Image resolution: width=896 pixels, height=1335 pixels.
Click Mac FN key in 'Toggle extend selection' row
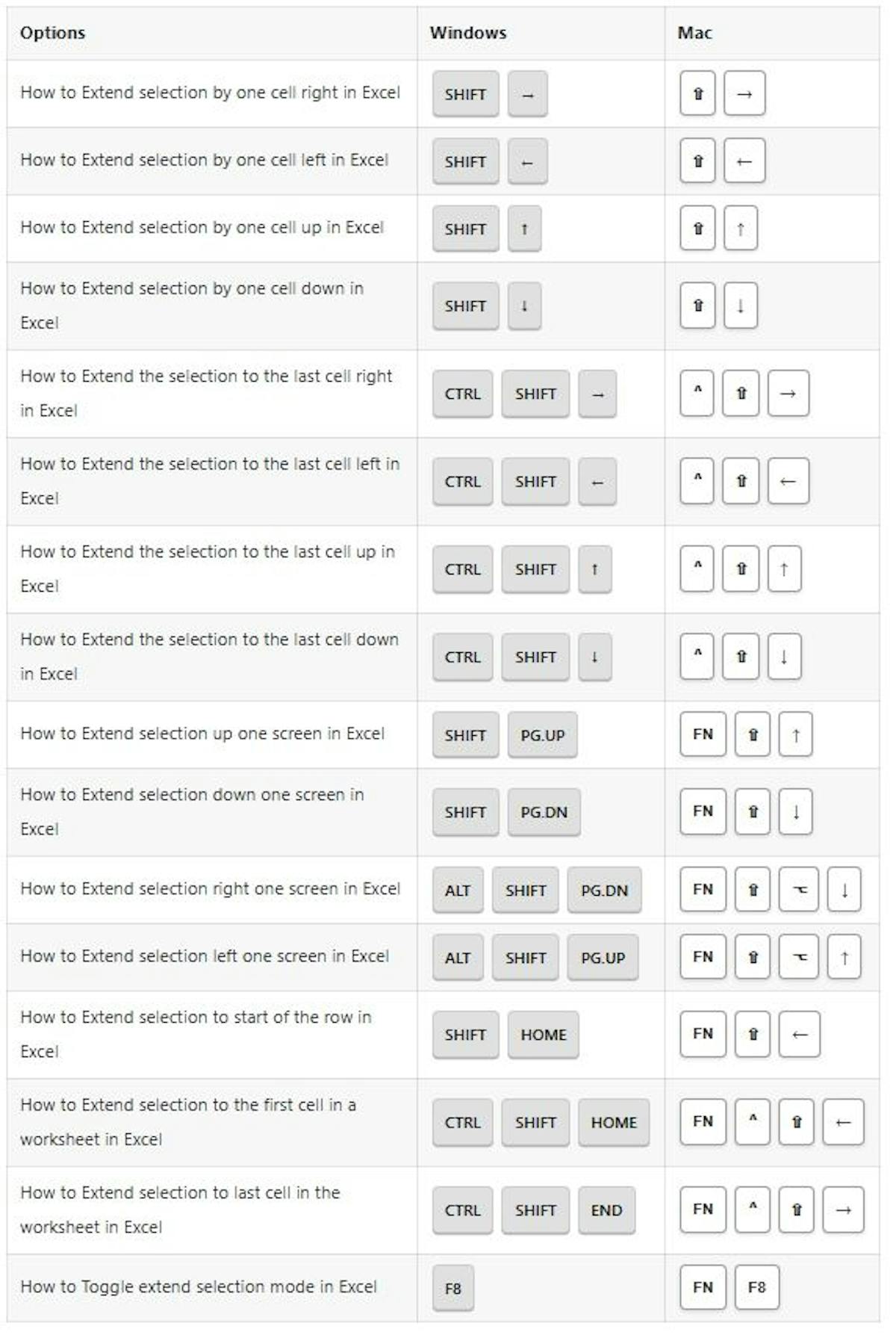click(x=703, y=1287)
